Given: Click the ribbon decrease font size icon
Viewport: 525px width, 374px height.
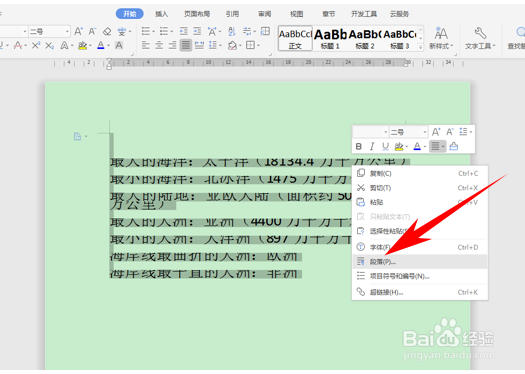Looking at the screenshot, I should pyautogui.click(x=92, y=31).
